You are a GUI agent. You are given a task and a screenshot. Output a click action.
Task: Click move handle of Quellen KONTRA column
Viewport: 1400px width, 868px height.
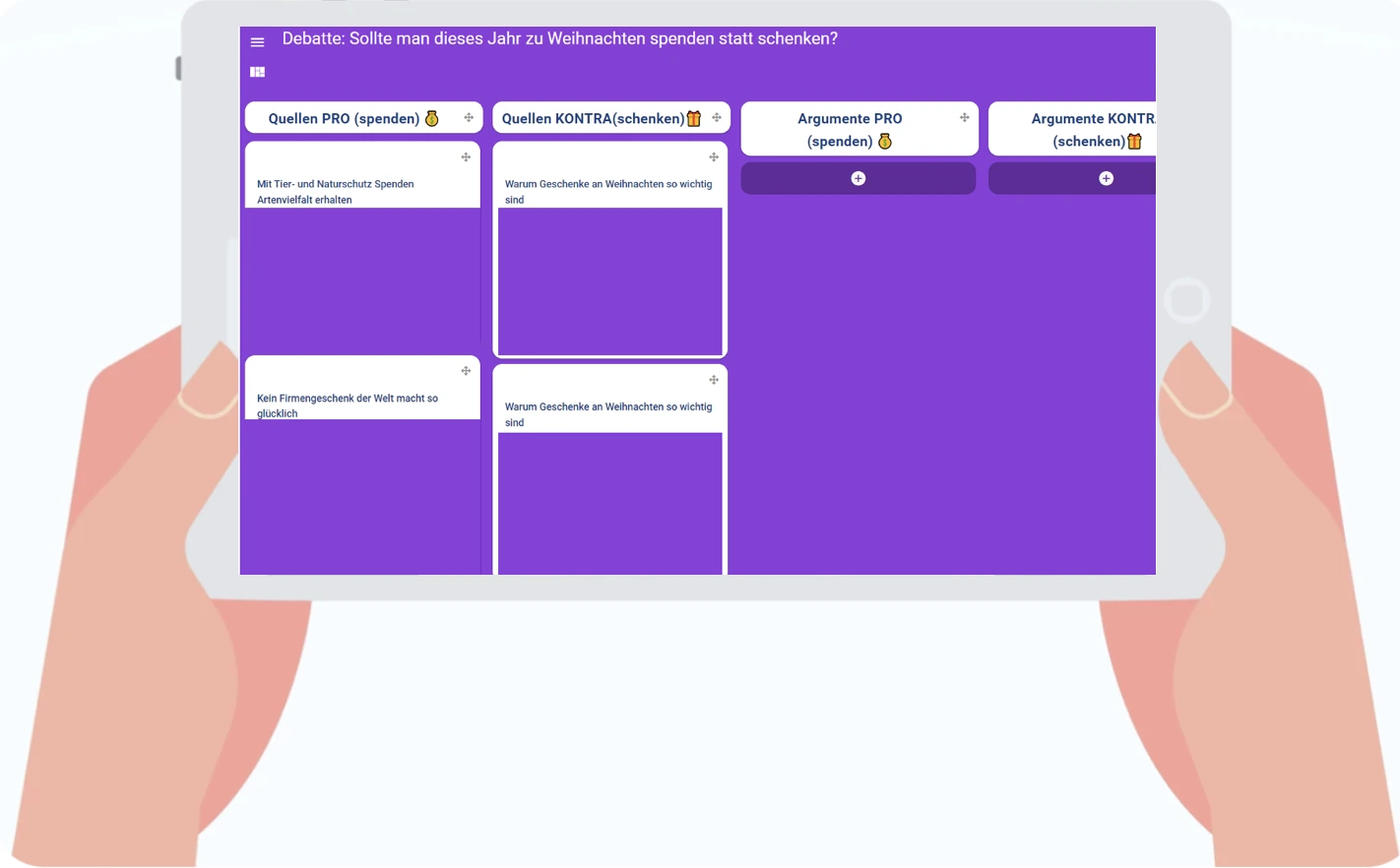coord(717,118)
